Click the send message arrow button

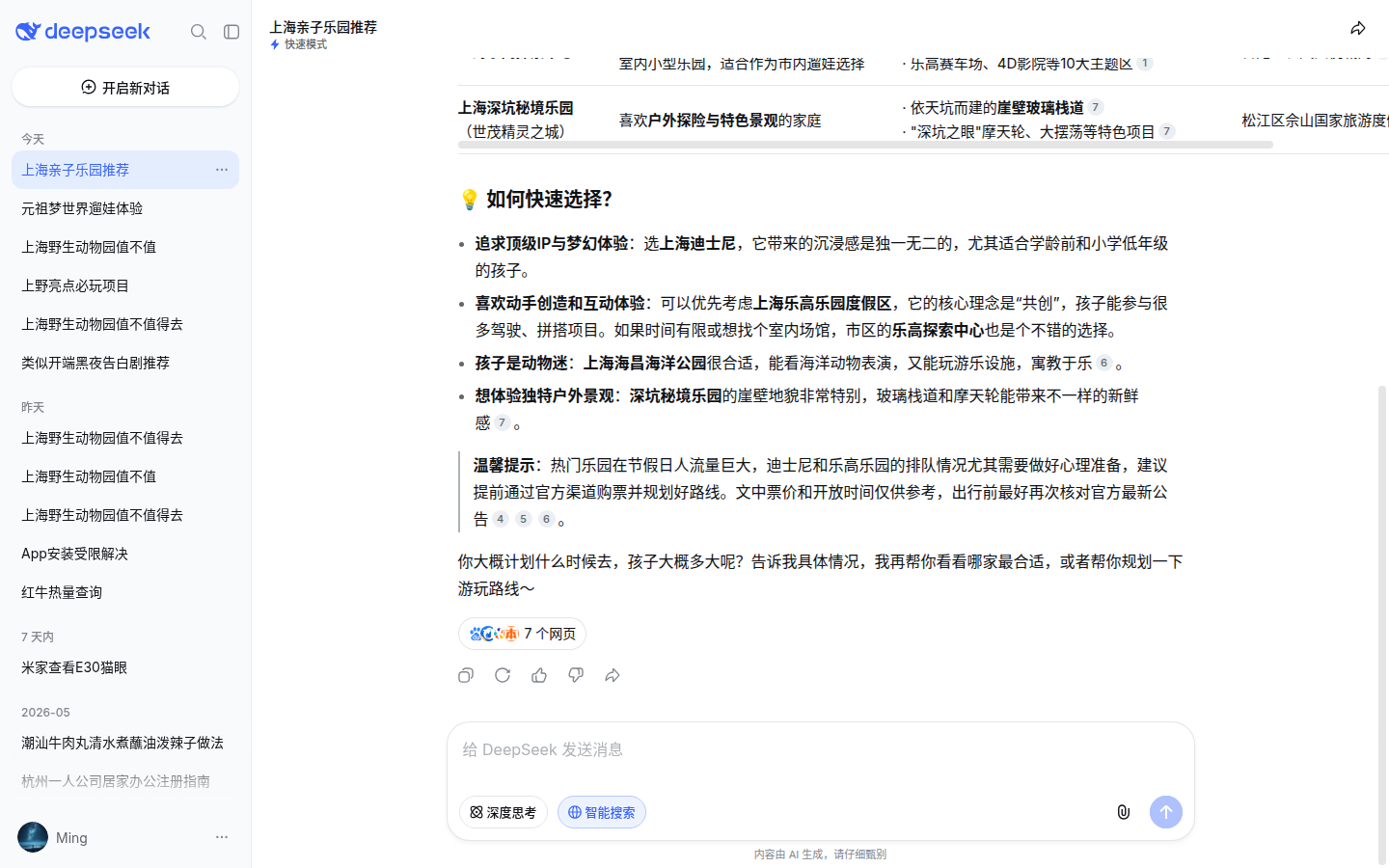pos(1165,812)
